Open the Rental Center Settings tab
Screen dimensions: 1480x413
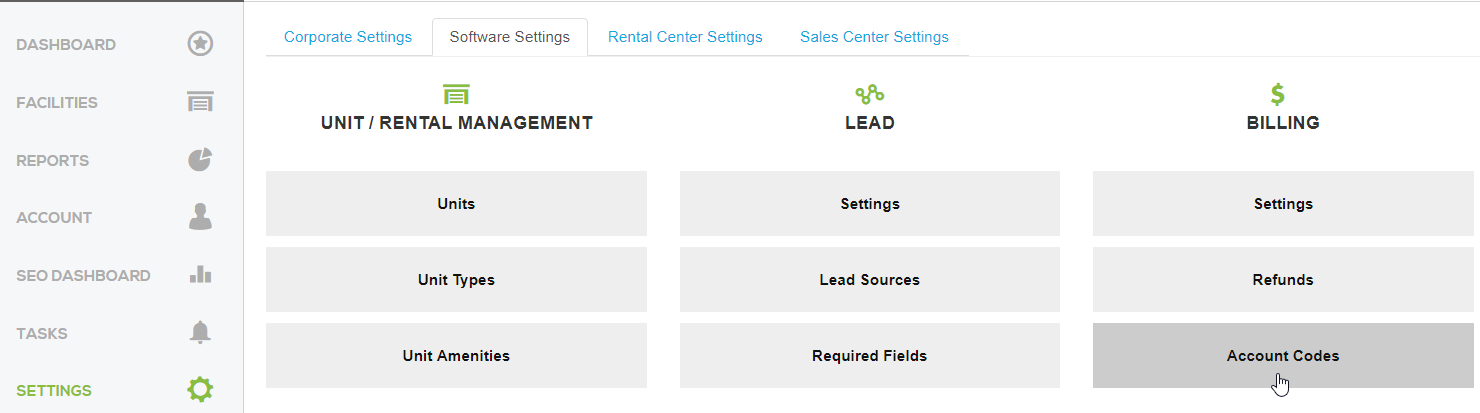point(685,37)
